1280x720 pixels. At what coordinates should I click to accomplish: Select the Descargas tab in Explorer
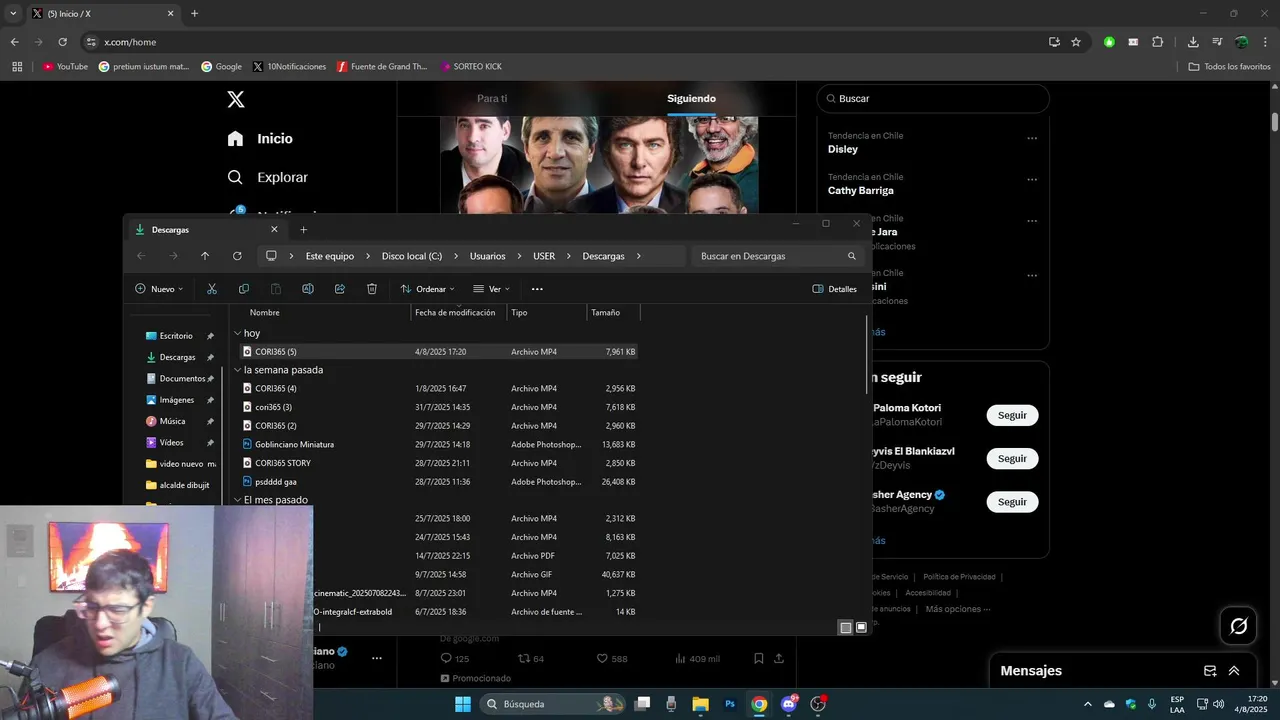click(207, 230)
